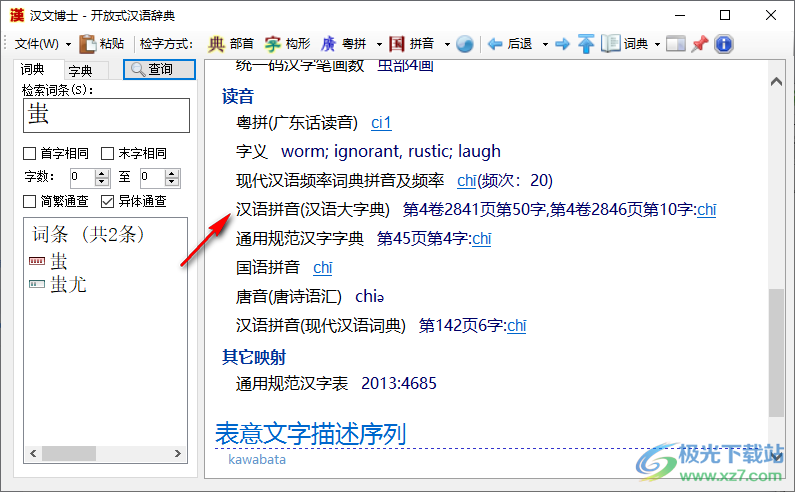Click the red icon beside 蚩 entry
The image size is (795, 492).
[37, 261]
